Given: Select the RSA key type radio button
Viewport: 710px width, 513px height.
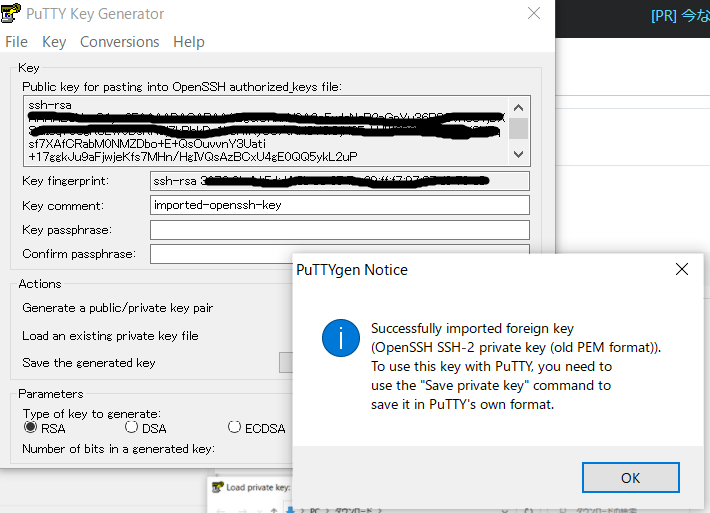Looking at the screenshot, I should (x=30, y=427).
